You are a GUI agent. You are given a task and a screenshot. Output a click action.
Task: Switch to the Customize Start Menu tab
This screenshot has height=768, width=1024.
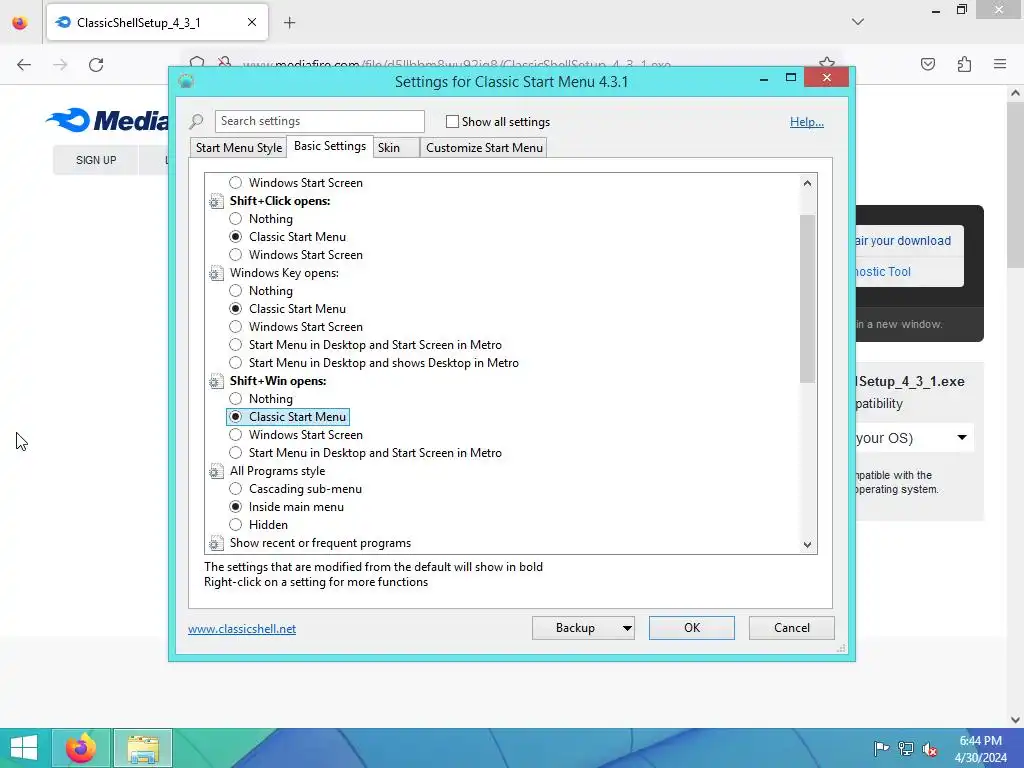484,148
